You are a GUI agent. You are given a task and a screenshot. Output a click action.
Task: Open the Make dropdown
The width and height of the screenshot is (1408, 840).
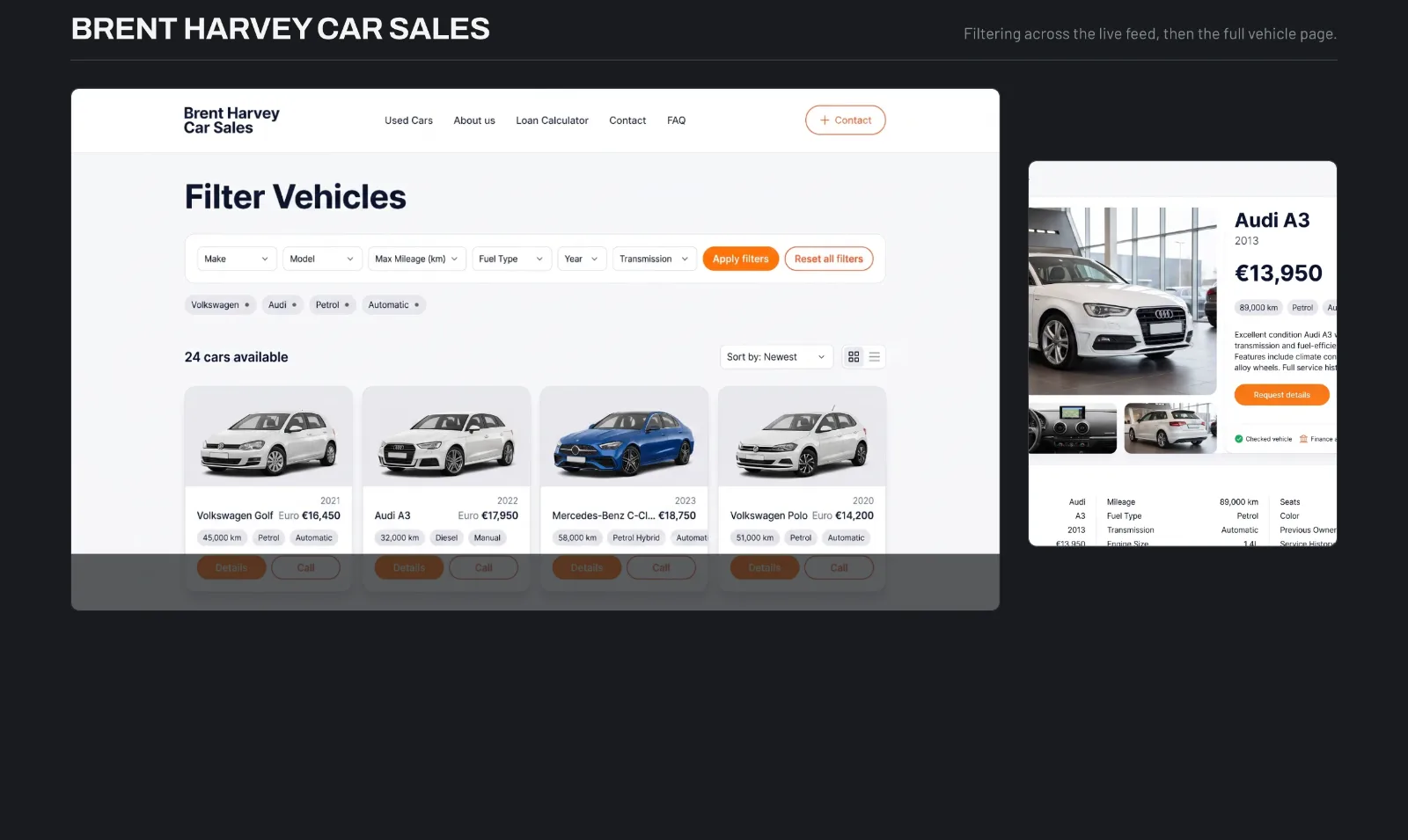click(x=237, y=259)
